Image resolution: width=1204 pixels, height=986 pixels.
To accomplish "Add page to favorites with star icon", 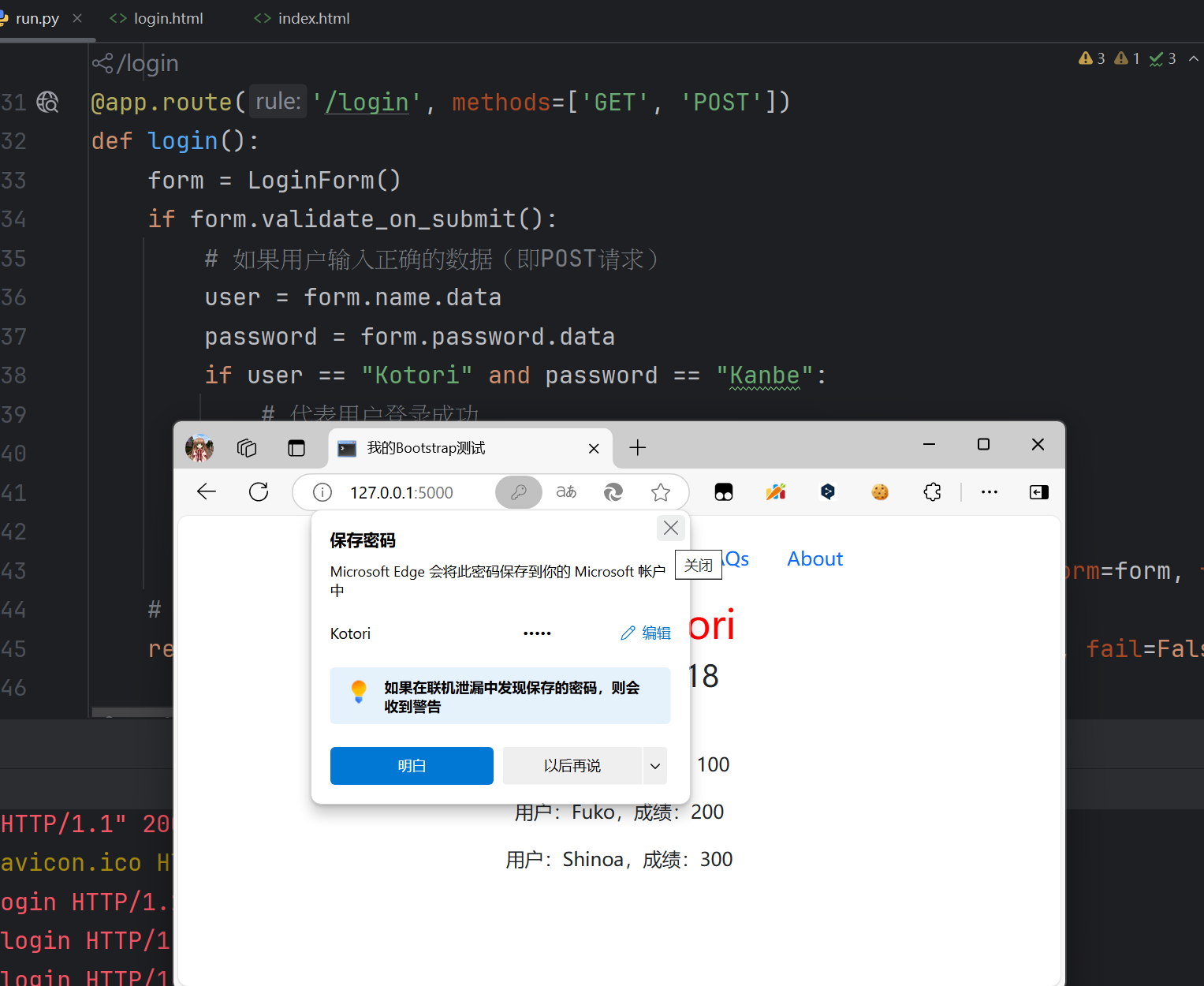I will point(661,492).
